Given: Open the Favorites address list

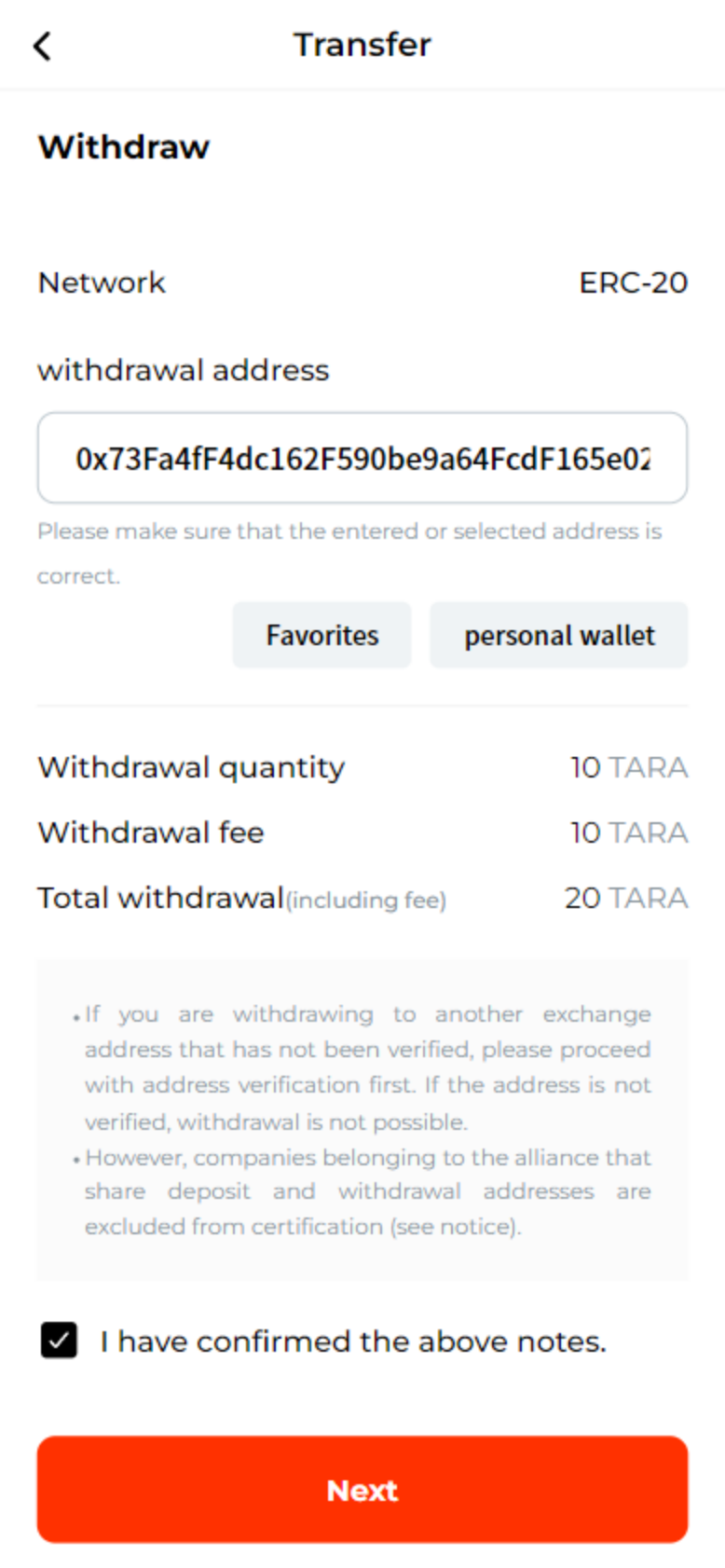Looking at the screenshot, I should tap(321, 635).
